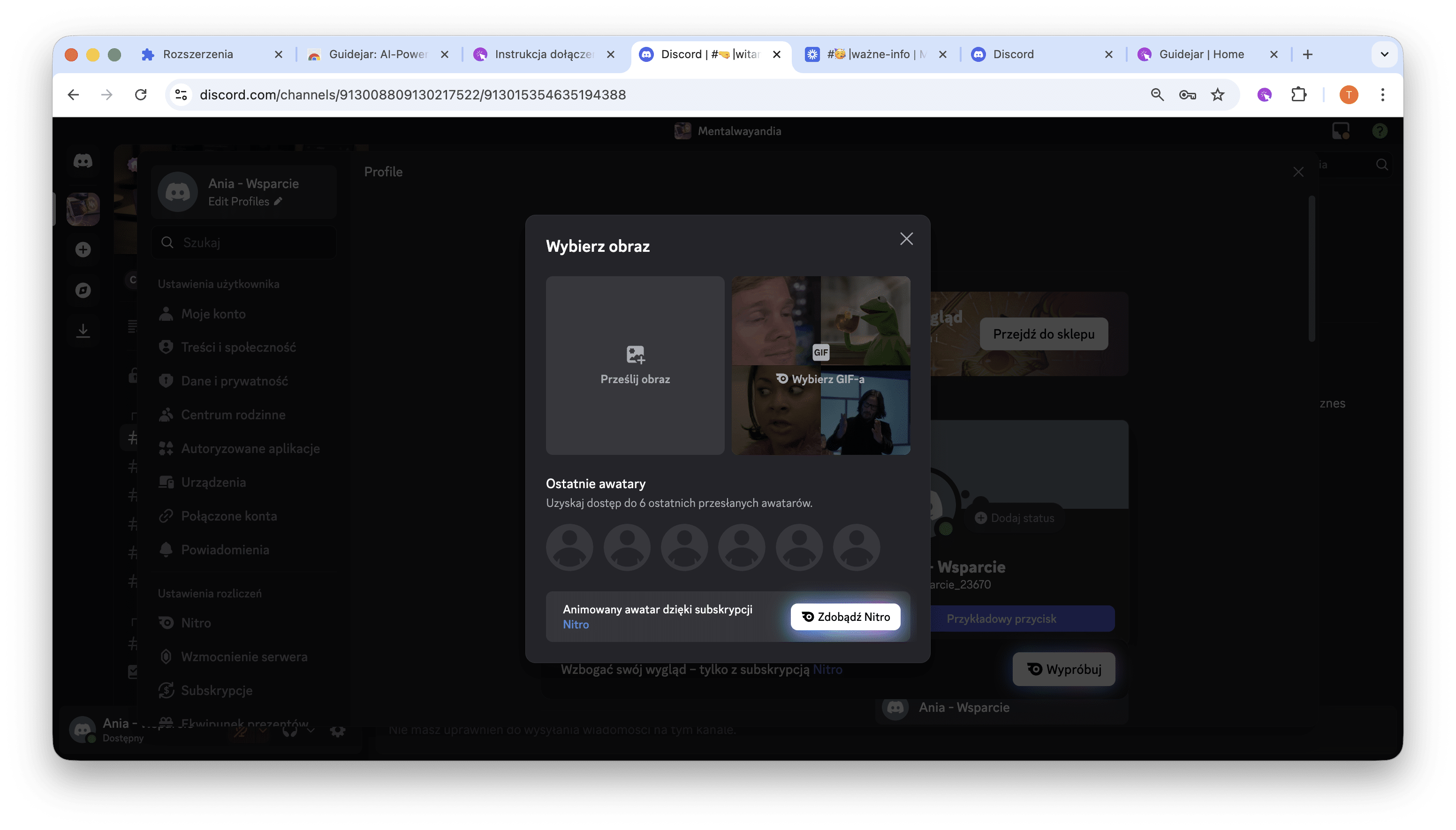
Task: Open the Chrome three-dot menu
Action: pyautogui.click(x=1382, y=95)
